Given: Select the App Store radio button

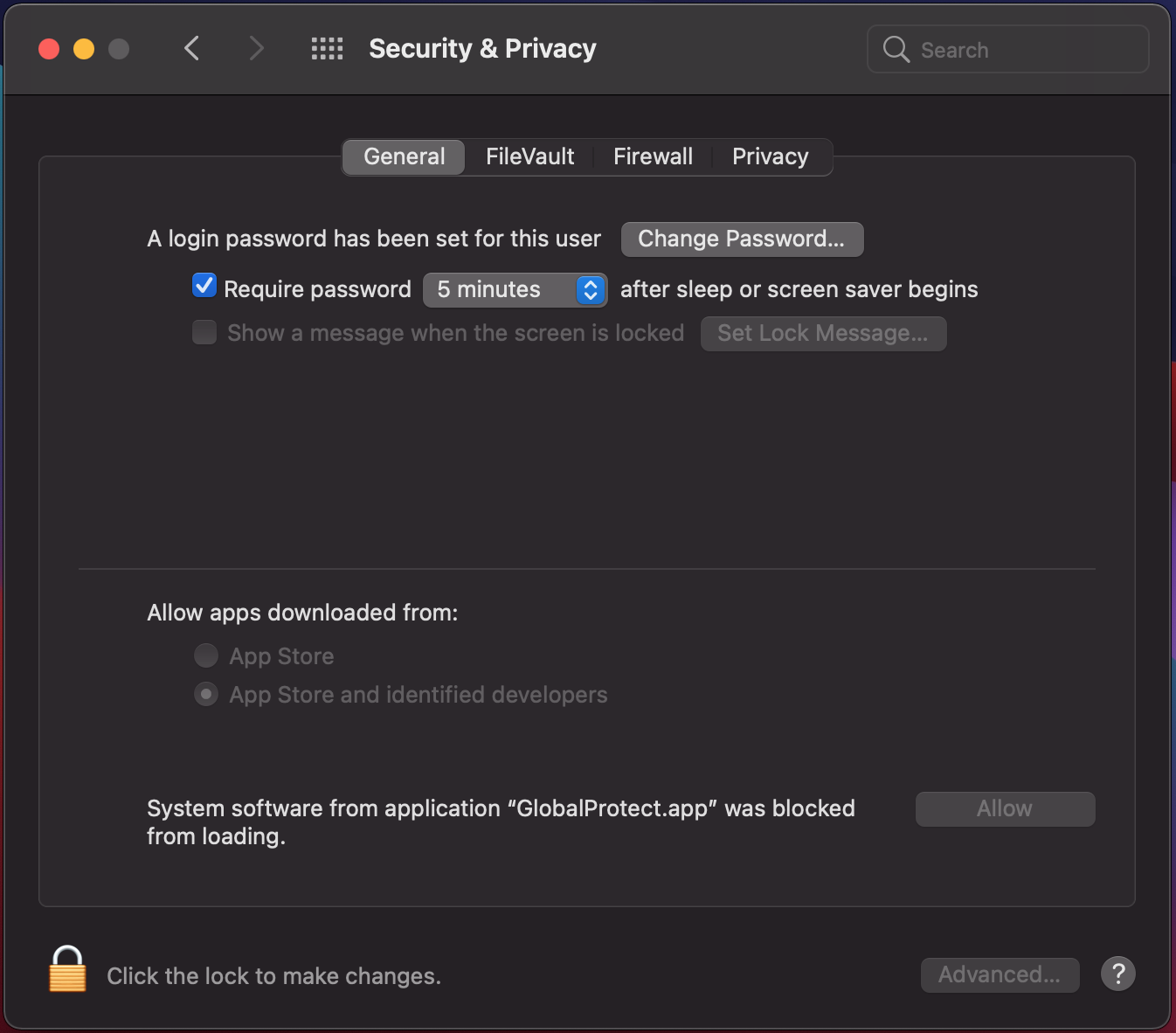Looking at the screenshot, I should [x=205, y=655].
